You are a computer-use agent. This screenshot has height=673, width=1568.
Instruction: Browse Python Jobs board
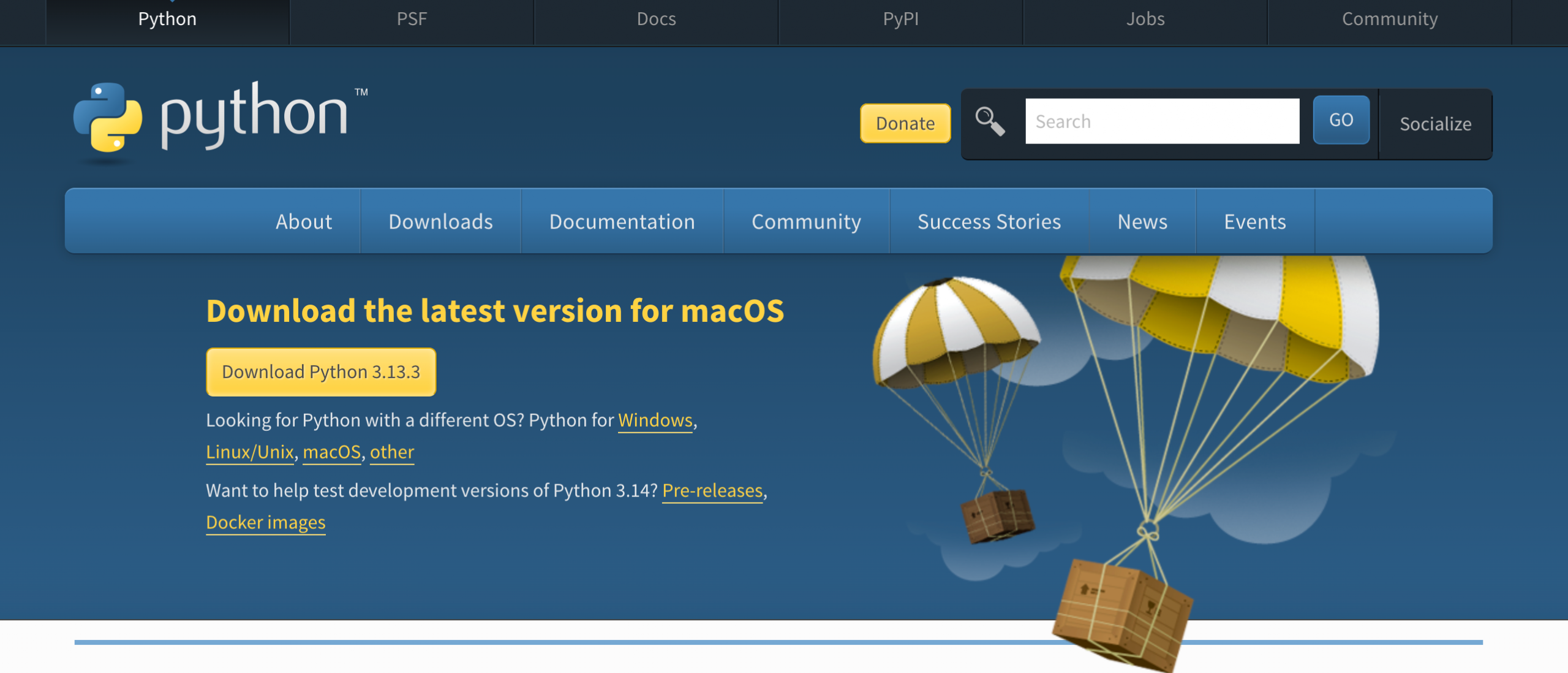(1144, 19)
